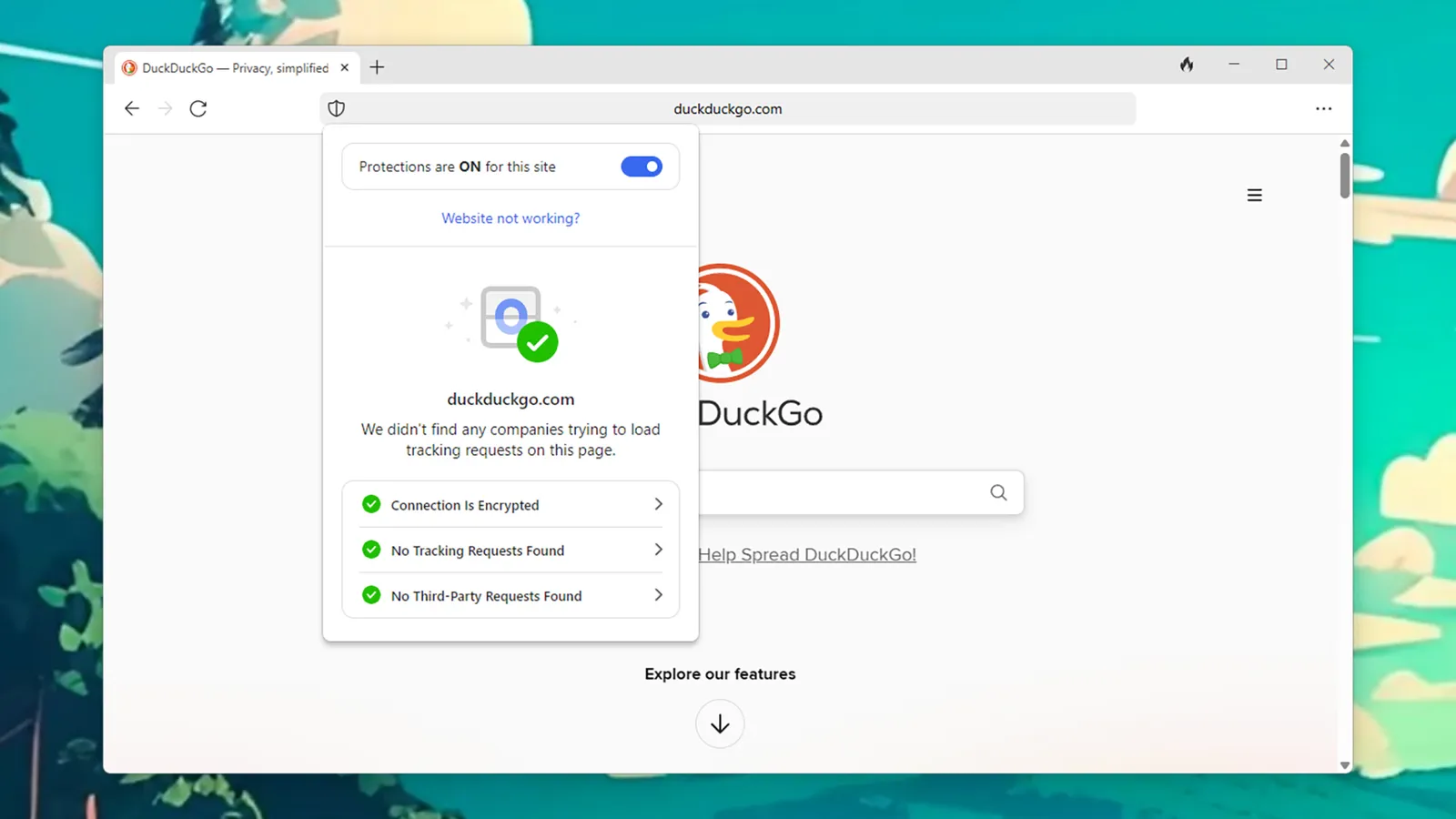Expand No Third-Party Requests Found chevron
This screenshot has width=1456, height=819.
pyautogui.click(x=658, y=595)
